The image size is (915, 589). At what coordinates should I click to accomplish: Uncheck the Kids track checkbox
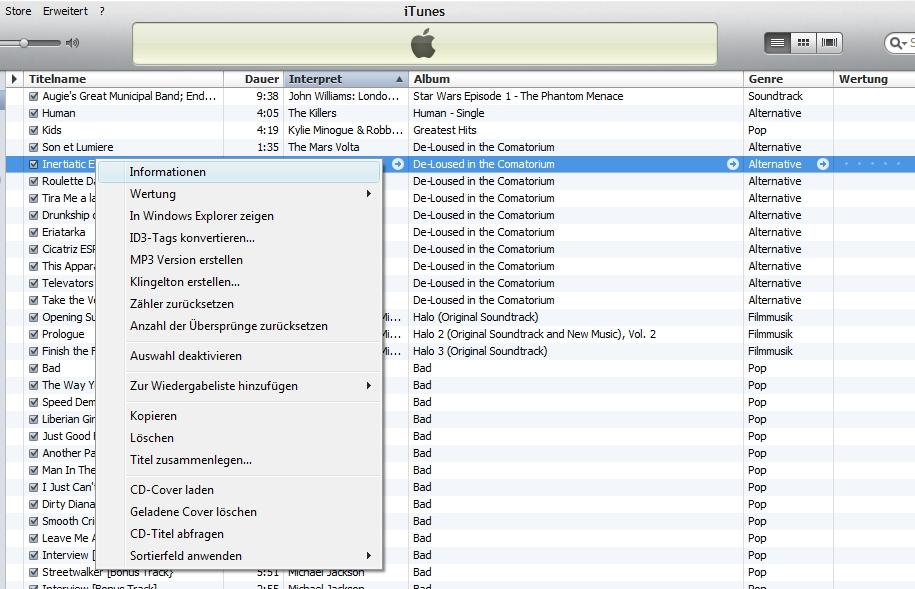coord(34,130)
